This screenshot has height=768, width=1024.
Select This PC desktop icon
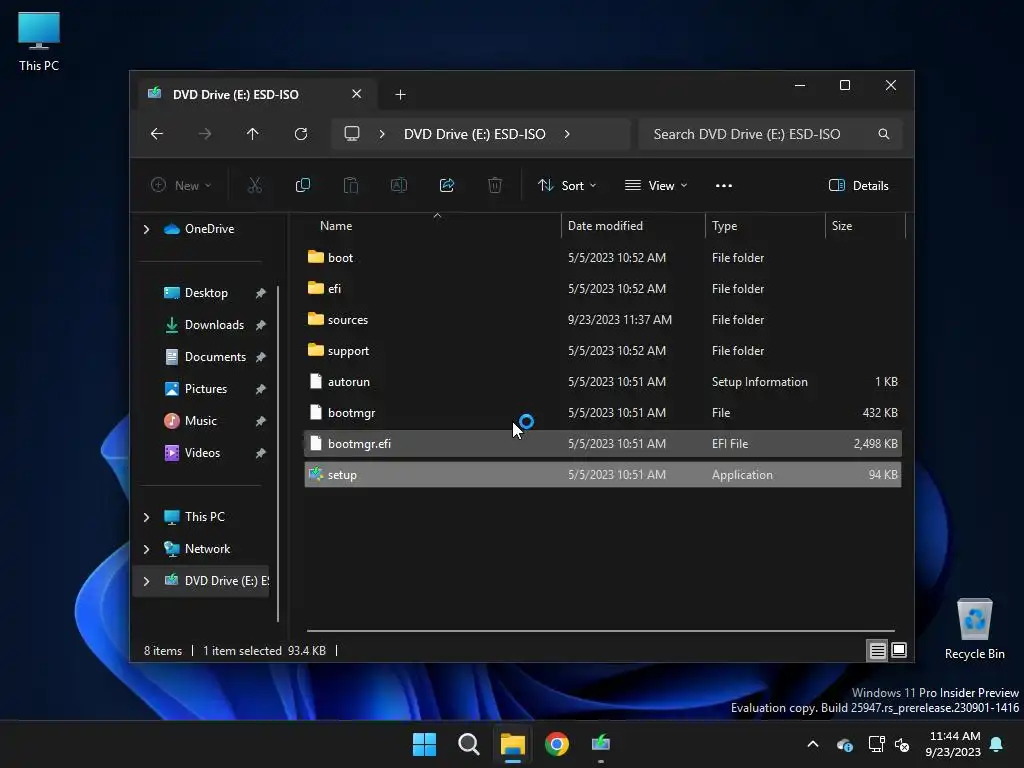point(39,41)
